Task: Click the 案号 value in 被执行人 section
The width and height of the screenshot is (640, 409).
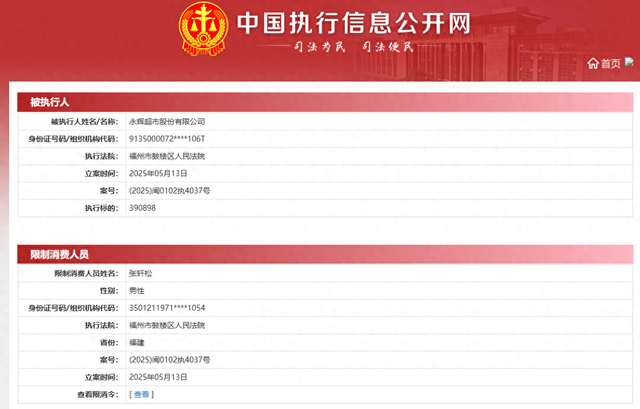Action: coord(169,191)
